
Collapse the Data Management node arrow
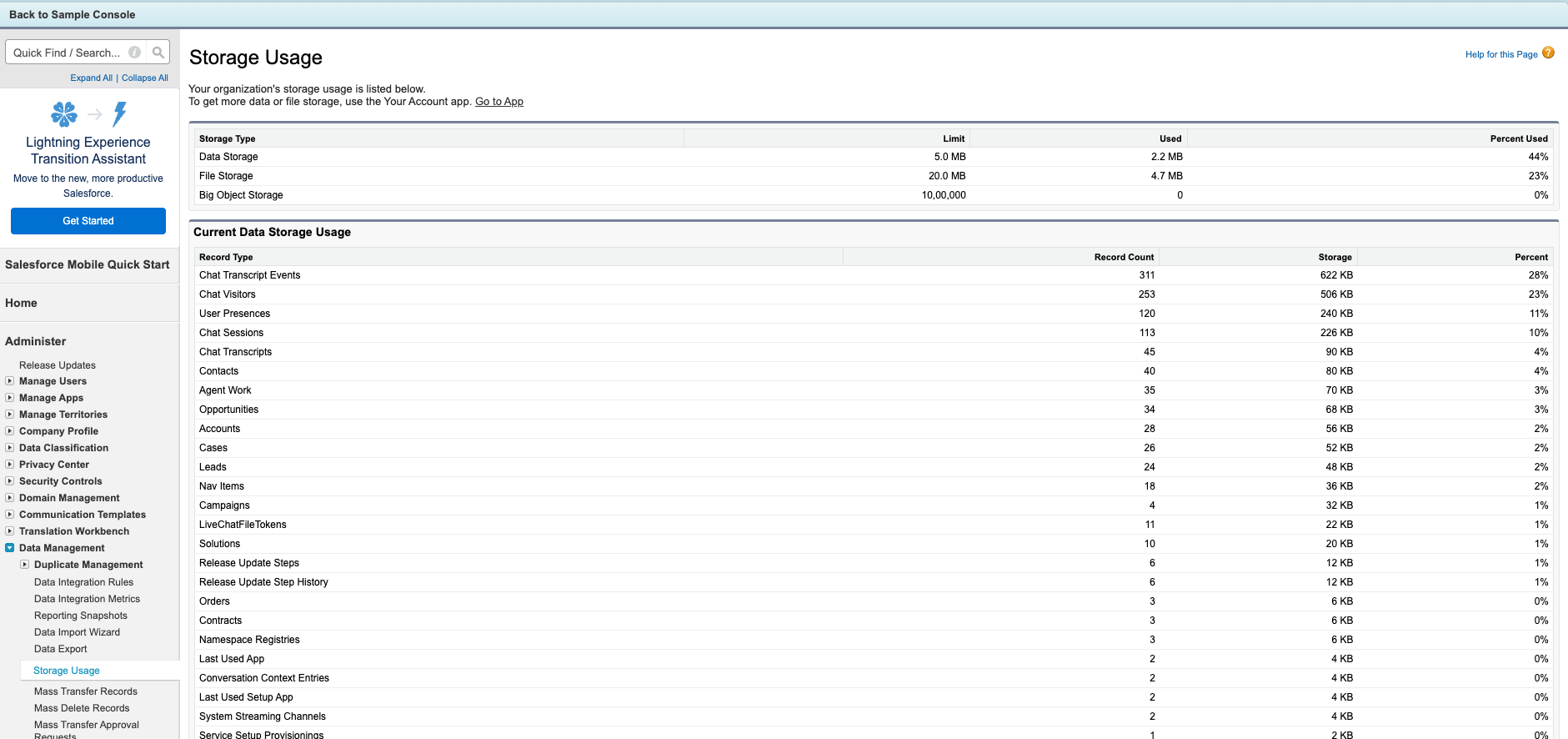(10, 548)
